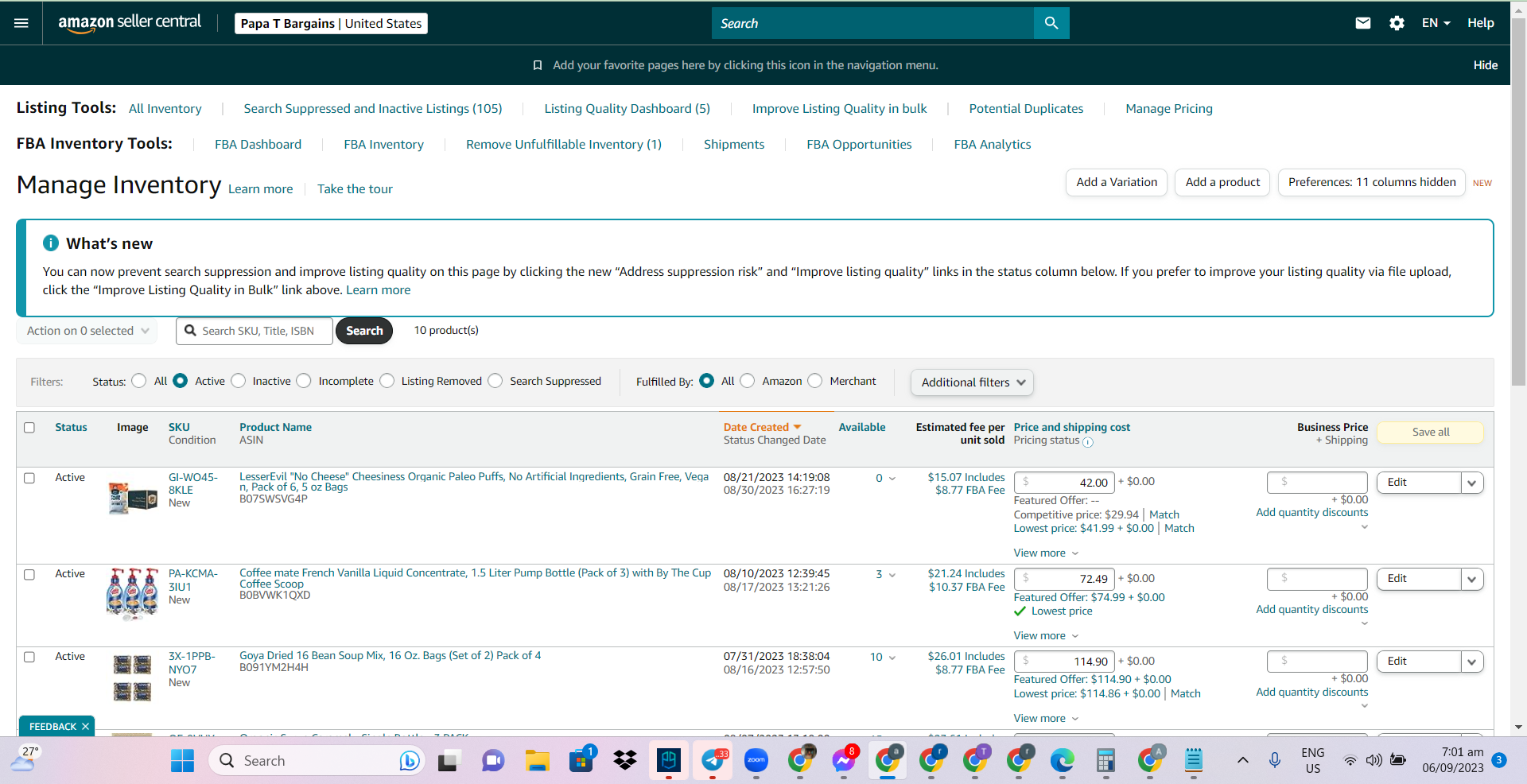Open Zoom from taskbar
The height and width of the screenshot is (784, 1527).
click(x=756, y=761)
